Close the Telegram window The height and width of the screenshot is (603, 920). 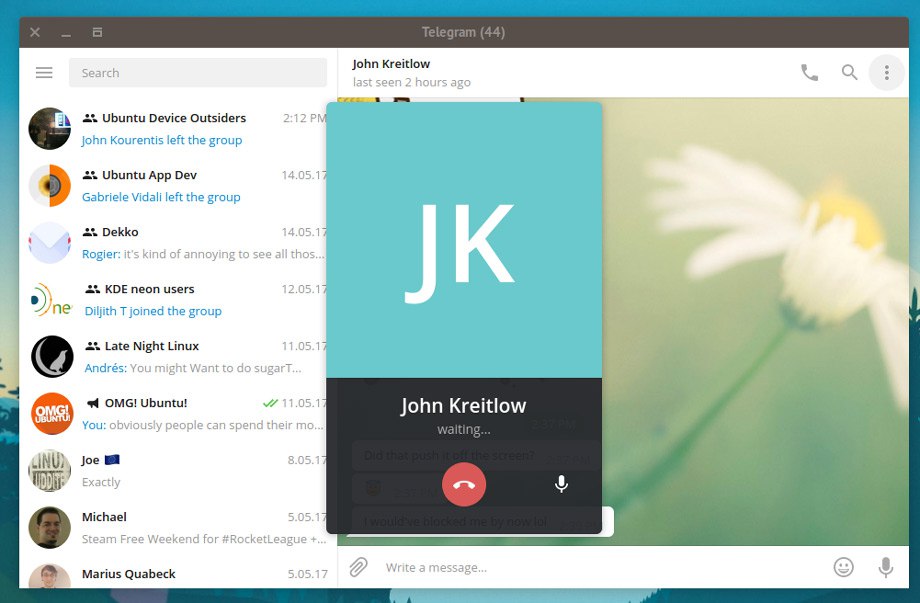[35, 32]
